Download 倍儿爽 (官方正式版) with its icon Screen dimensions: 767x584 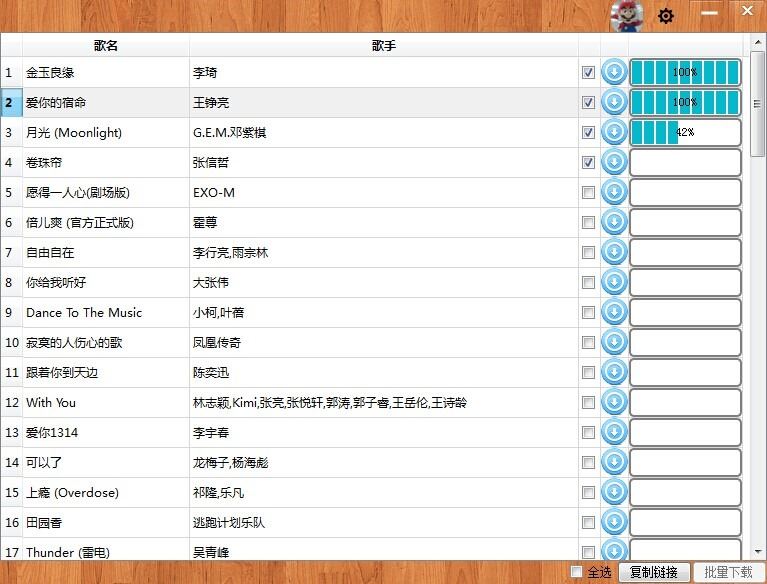pyautogui.click(x=614, y=222)
